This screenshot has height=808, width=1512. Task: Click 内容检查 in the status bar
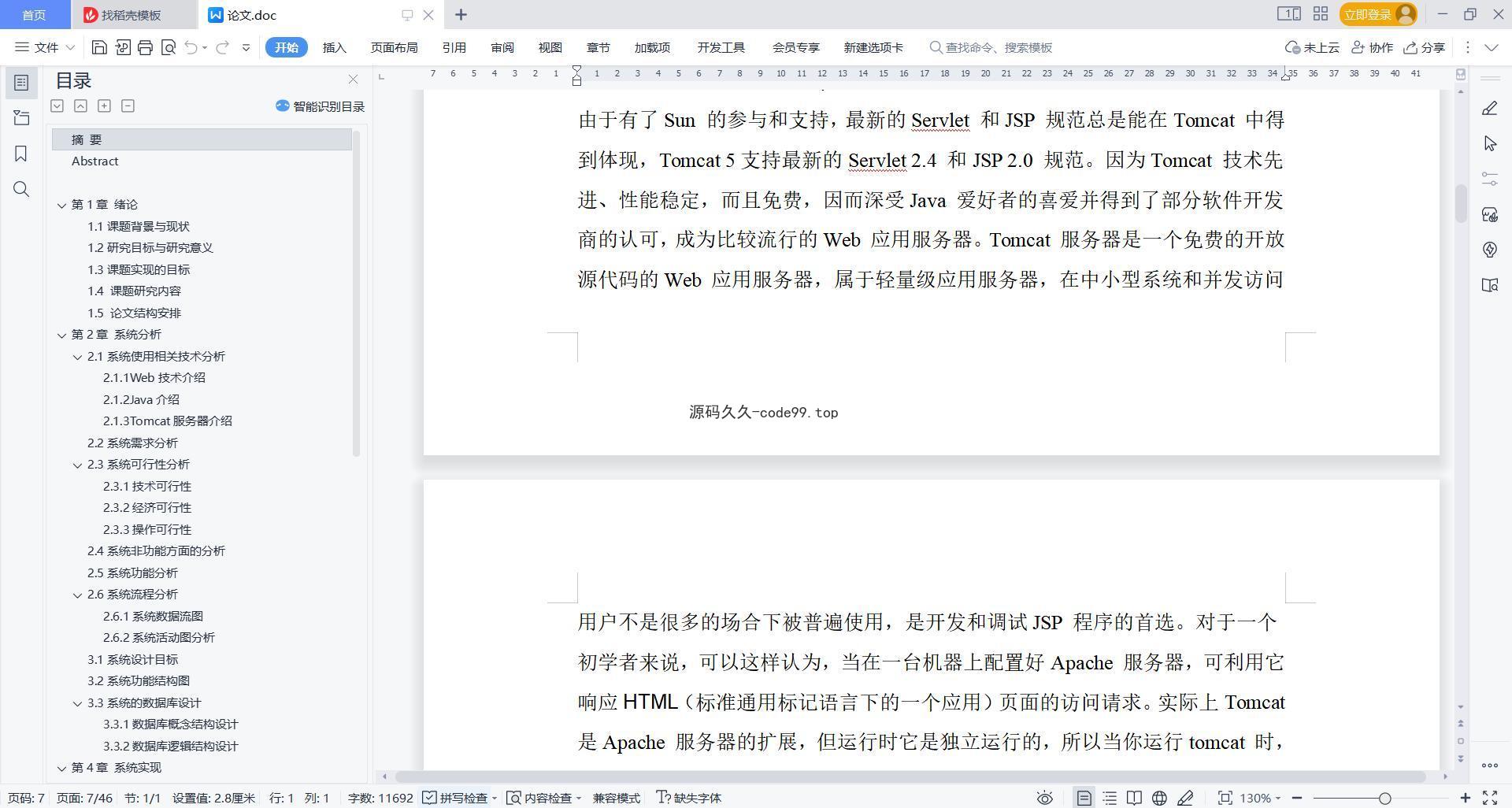point(543,798)
